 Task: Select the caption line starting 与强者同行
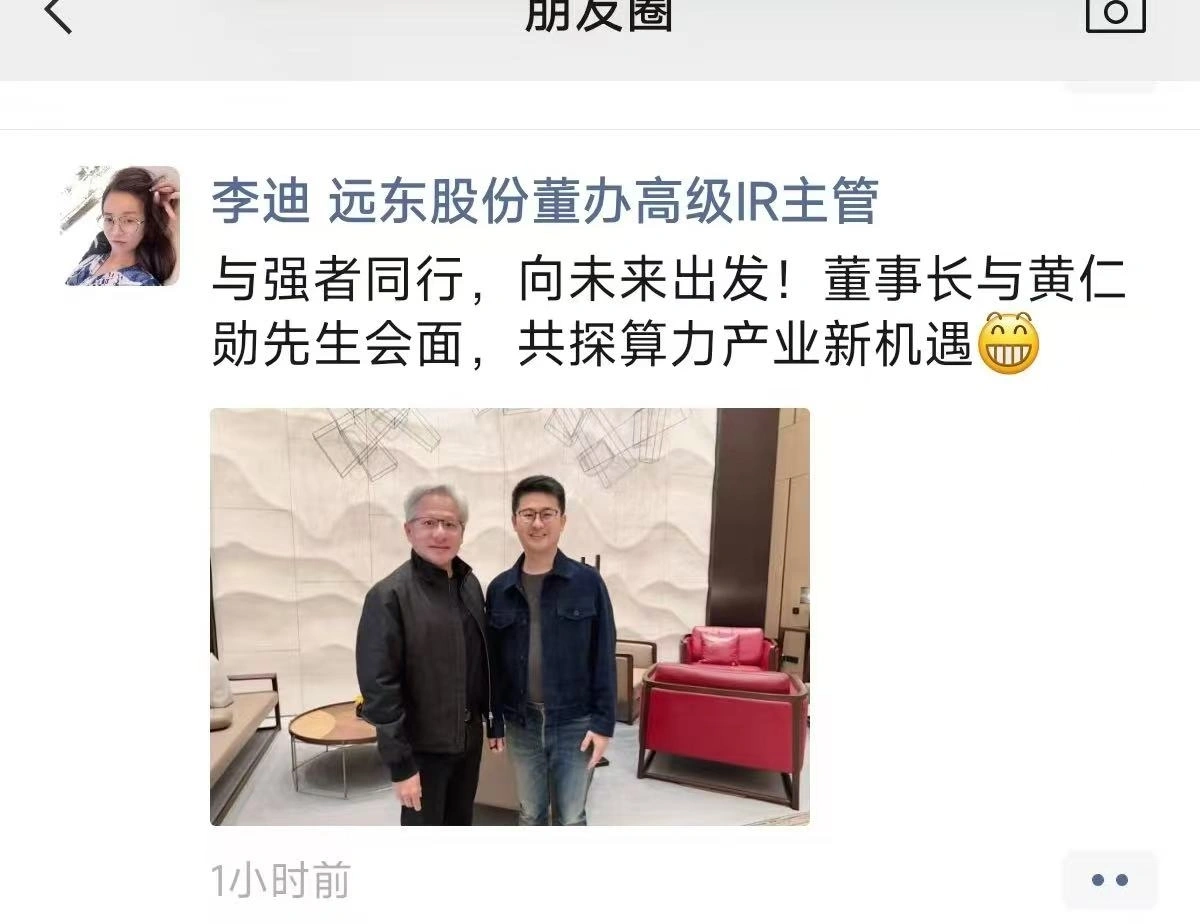point(668,283)
